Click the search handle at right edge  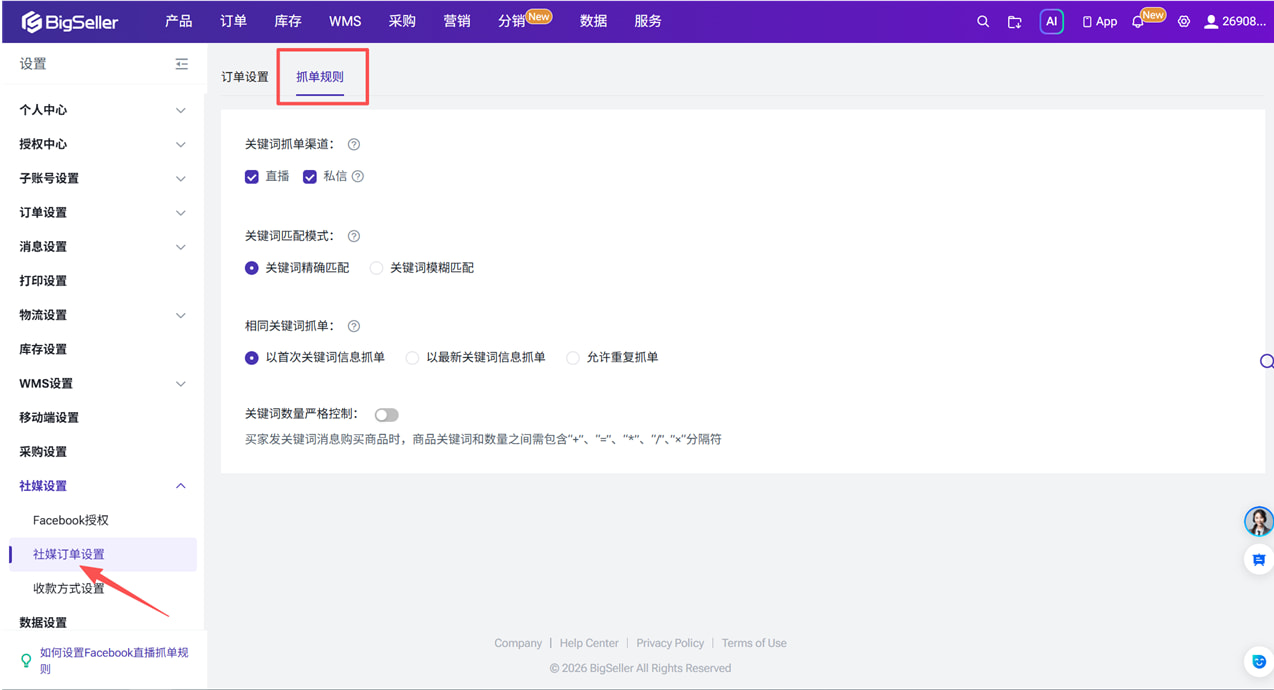click(1266, 361)
